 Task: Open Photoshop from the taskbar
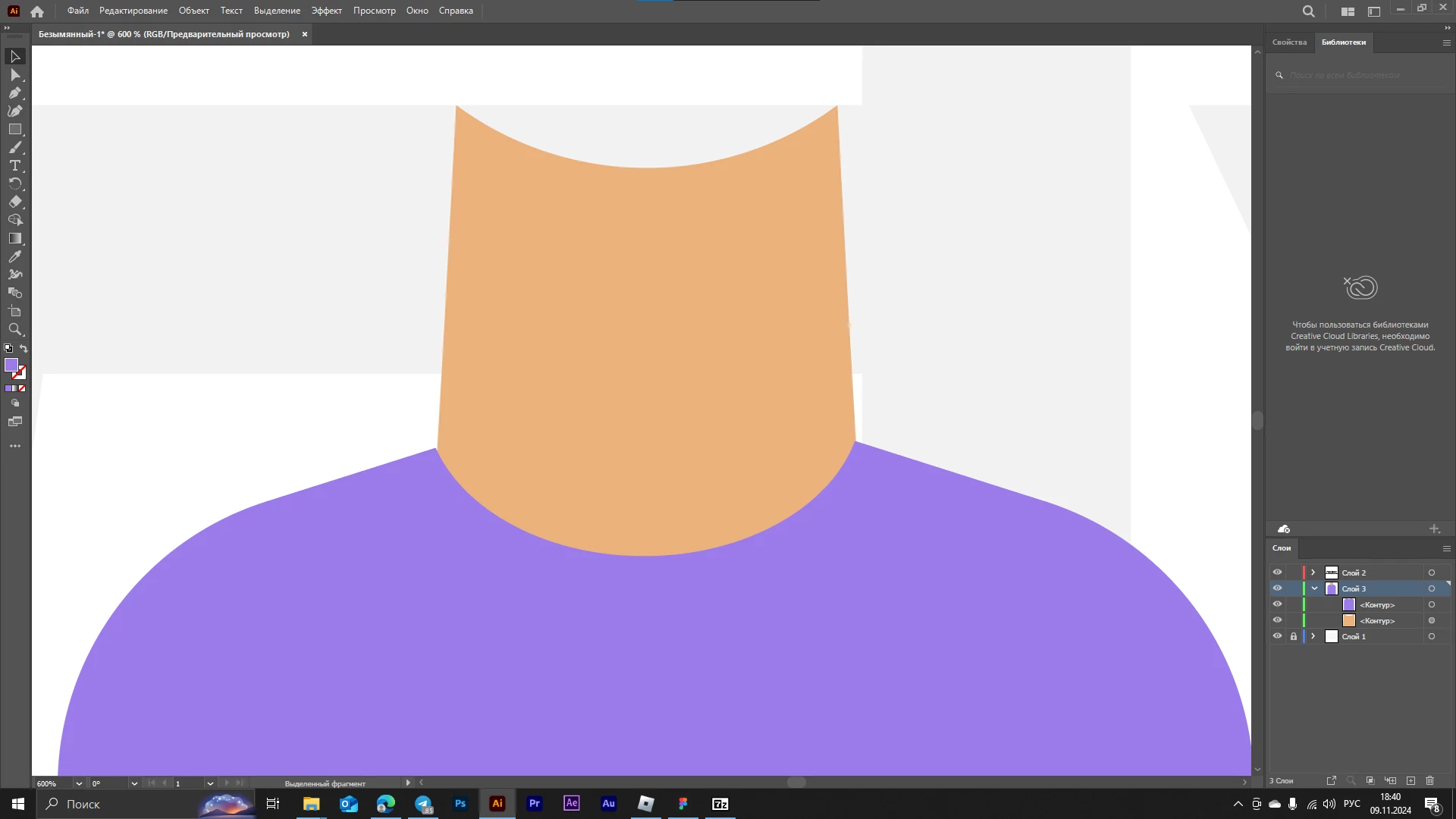[x=460, y=804]
